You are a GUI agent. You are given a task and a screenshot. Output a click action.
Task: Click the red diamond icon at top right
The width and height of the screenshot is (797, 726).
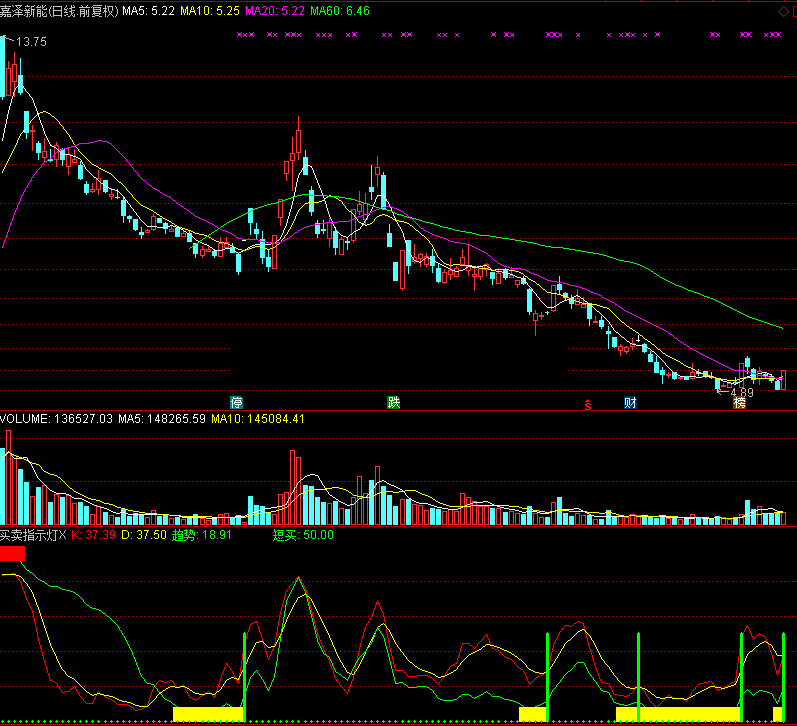tap(783, 11)
